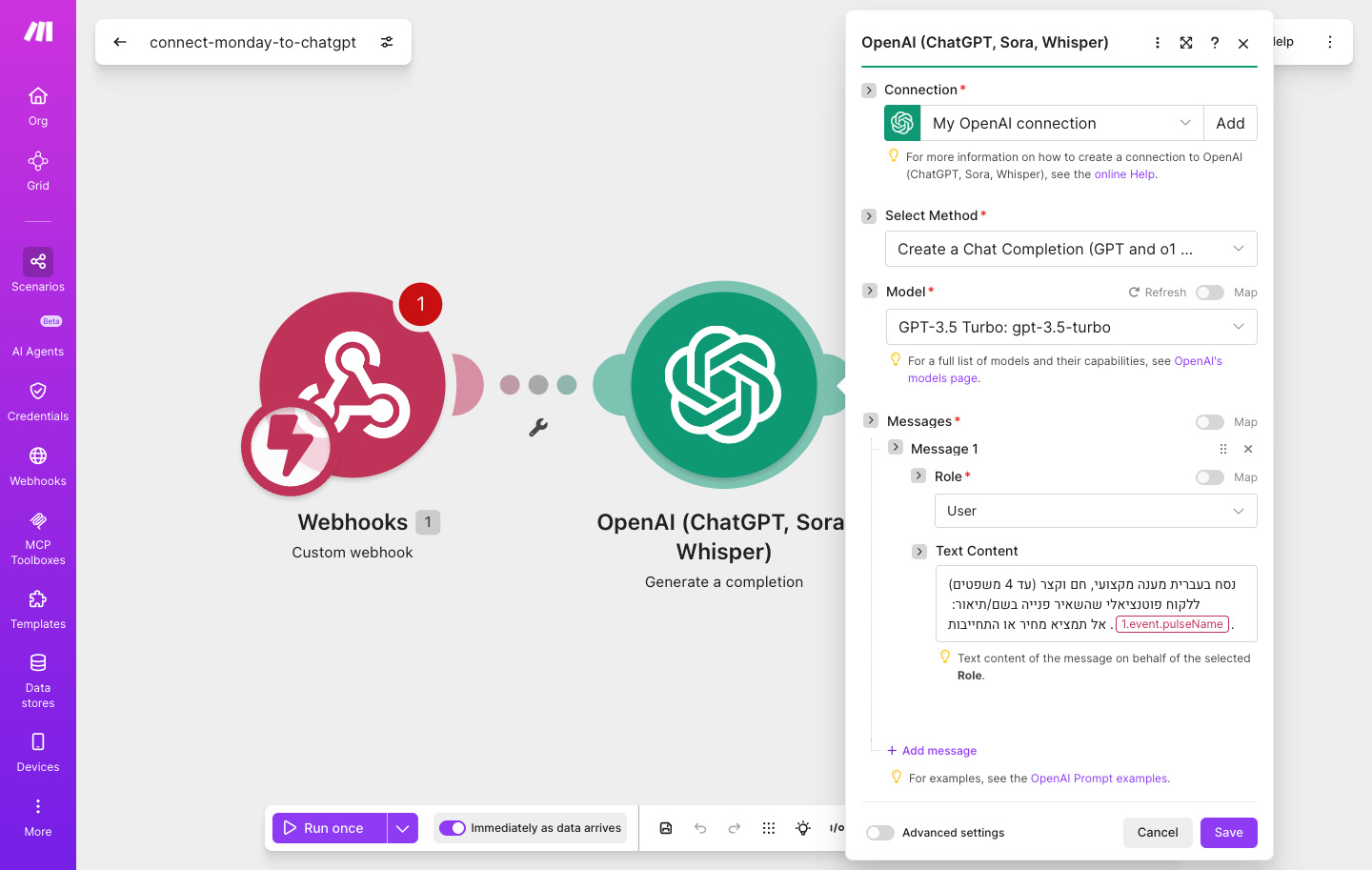Screen dimensions: 1372x870
Task: Add another message
Action: (932, 751)
